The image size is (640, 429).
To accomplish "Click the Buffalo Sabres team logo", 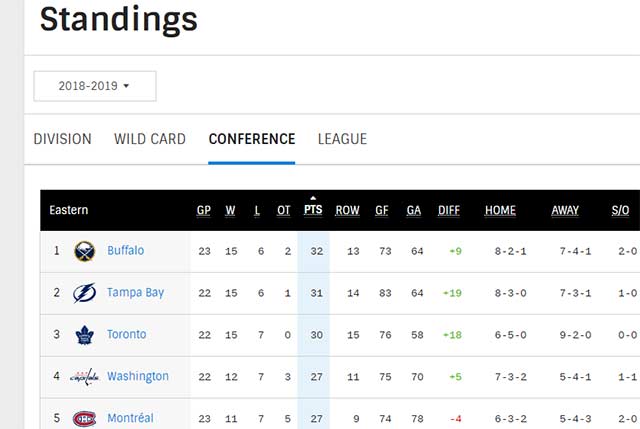I will coord(84,251).
